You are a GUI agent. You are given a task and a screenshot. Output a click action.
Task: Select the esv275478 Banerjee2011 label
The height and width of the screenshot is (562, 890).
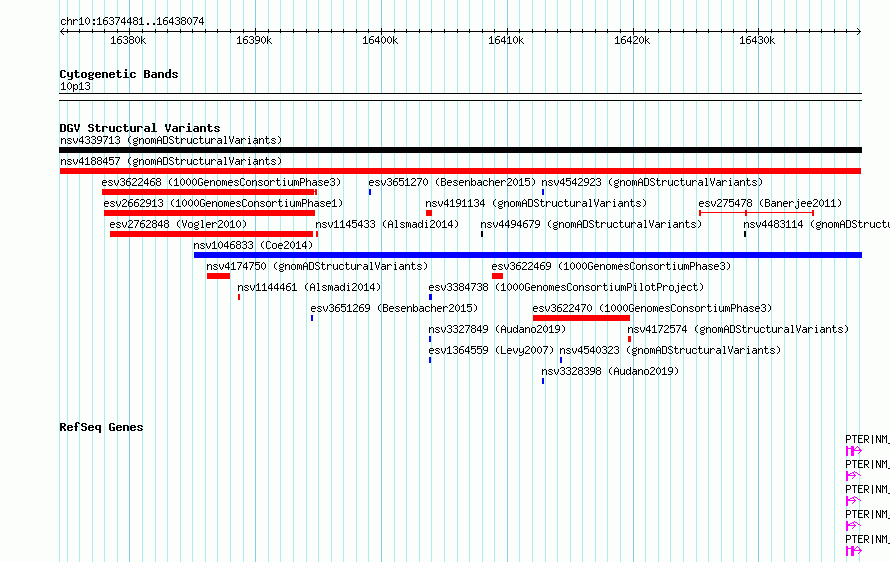tap(770, 203)
